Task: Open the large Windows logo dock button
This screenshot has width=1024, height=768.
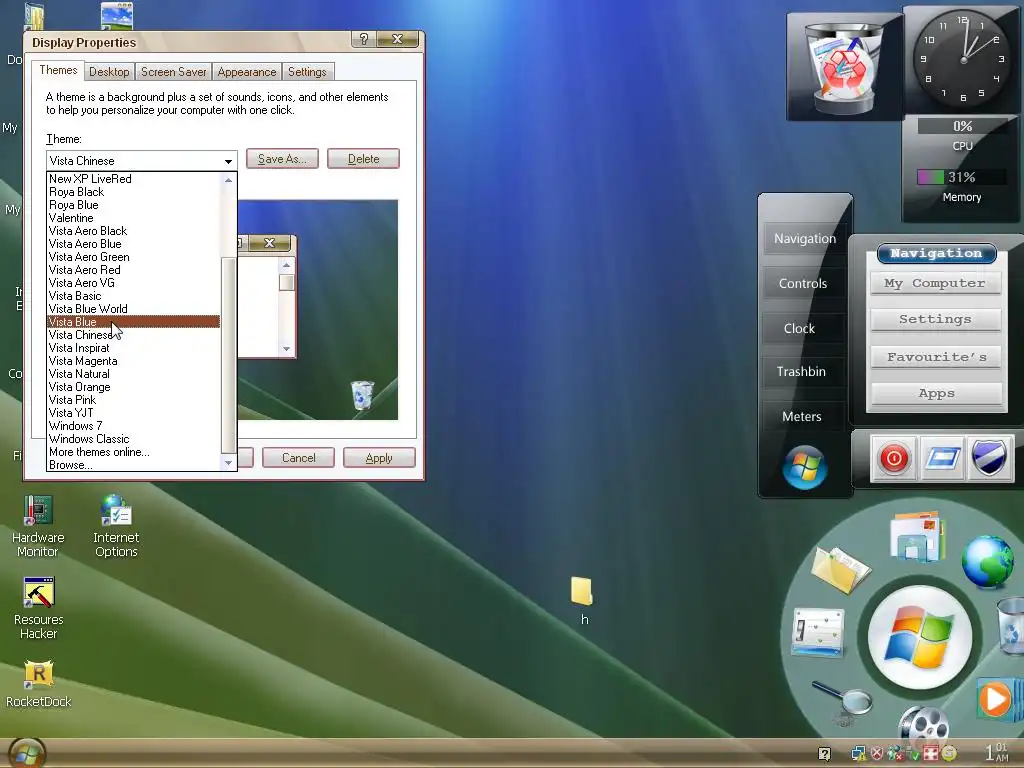Action: point(920,637)
